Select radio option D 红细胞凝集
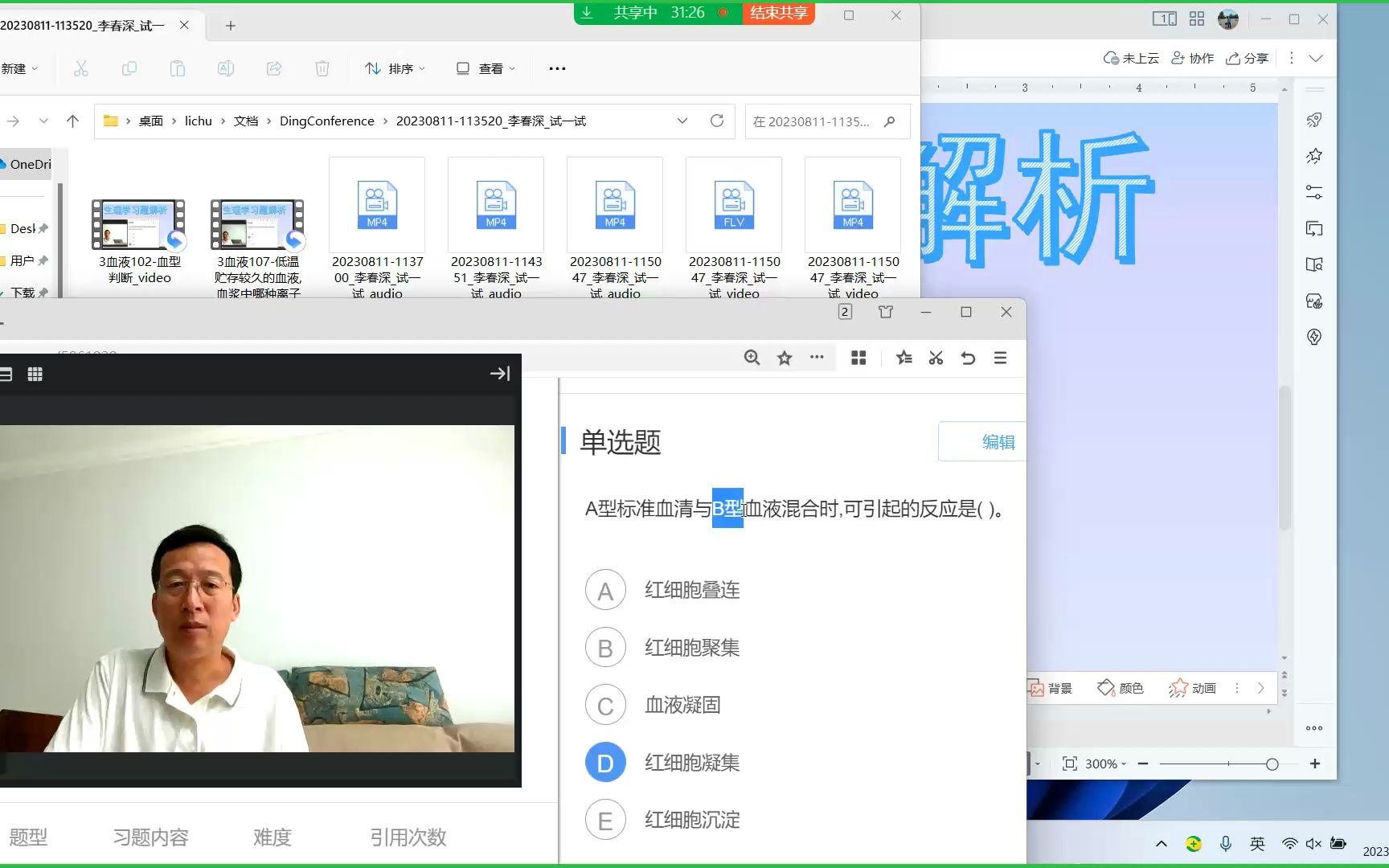This screenshot has width=1389, height=868. (605, 762)
